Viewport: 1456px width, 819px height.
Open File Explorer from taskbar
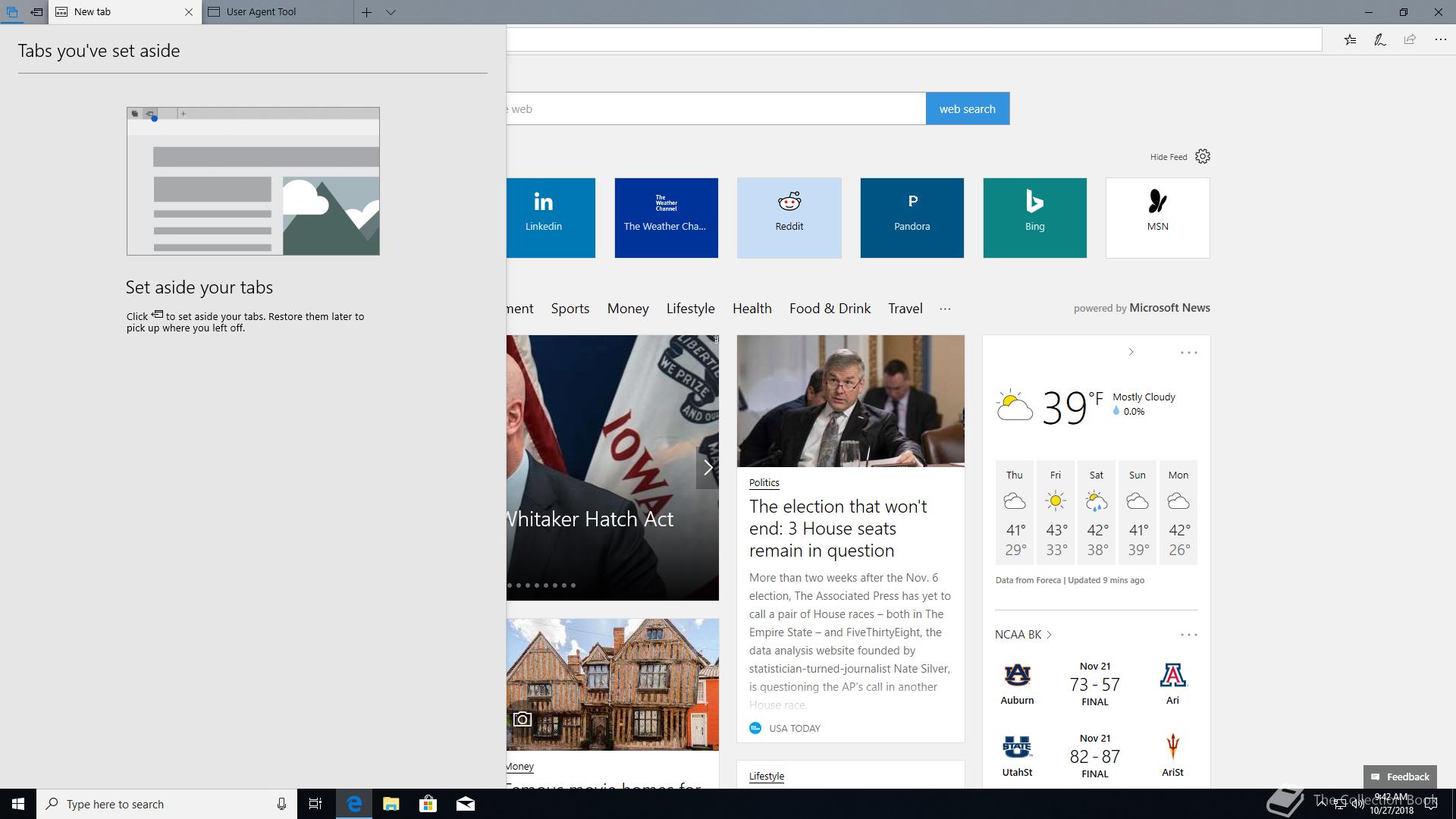(x=391, y=804)
